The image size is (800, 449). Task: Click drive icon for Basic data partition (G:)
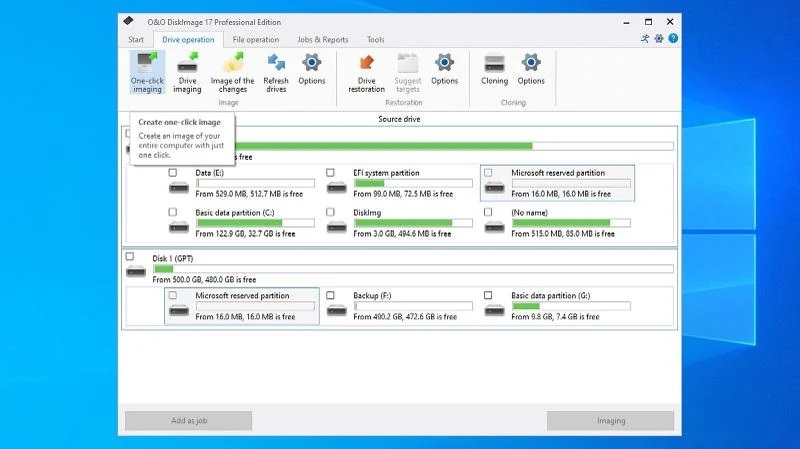coord(494,310)
